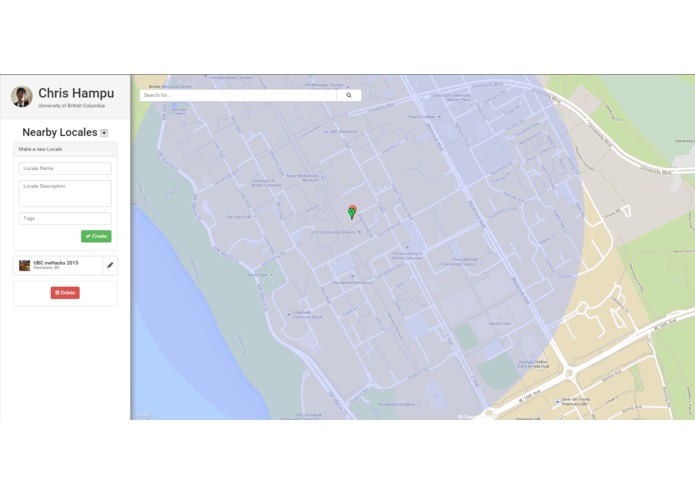The height and width of the screenshot is (494, 695).
Task: Click the Doug Mitchell Thunderbird Sports marker
Action: (480, 262)
